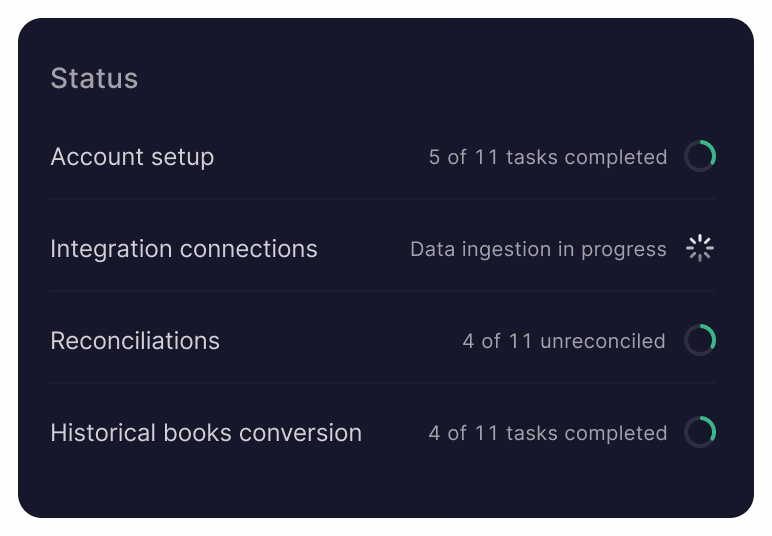Click the "Data ingestion in progress" status
The height and width of the screenshot is (536, 772).
(538, 249)
